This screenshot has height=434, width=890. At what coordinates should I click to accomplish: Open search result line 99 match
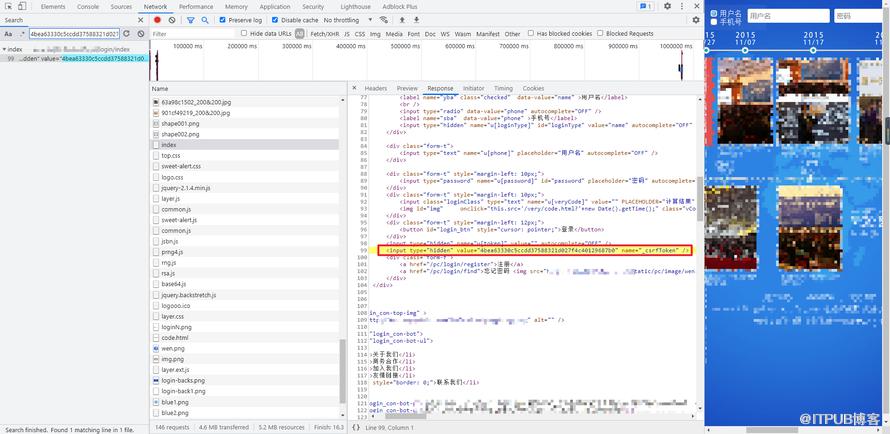point(74,58)
